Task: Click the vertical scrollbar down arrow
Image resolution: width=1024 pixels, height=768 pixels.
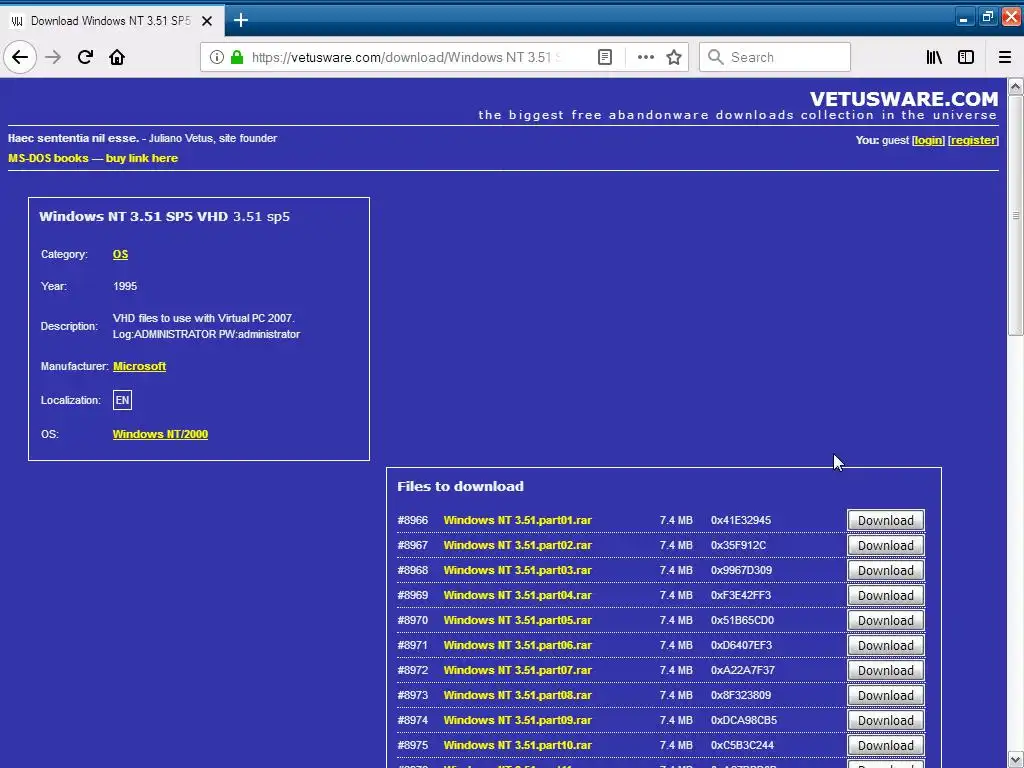Action: (x=1016, y=760)
